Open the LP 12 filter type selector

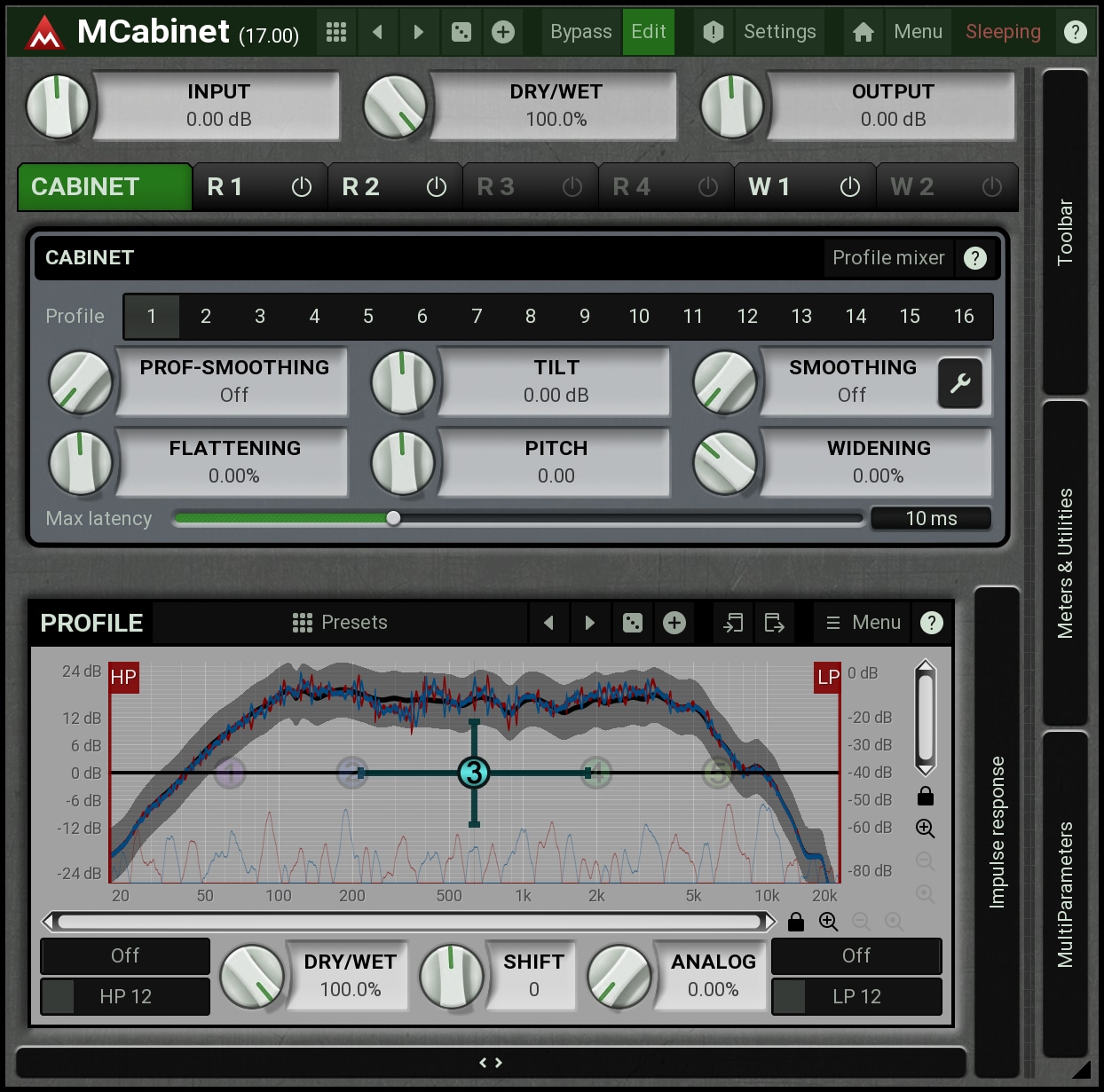[x=856, y=997]
